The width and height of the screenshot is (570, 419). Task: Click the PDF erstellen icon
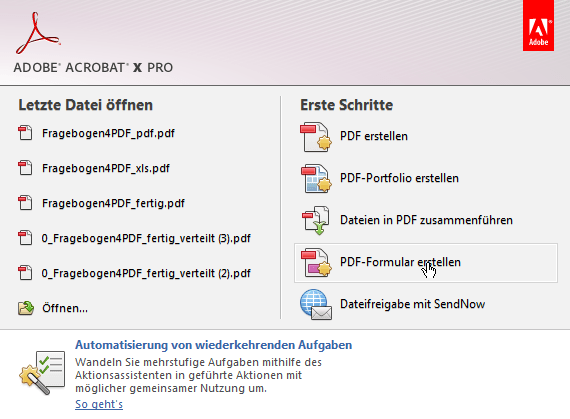316,137
